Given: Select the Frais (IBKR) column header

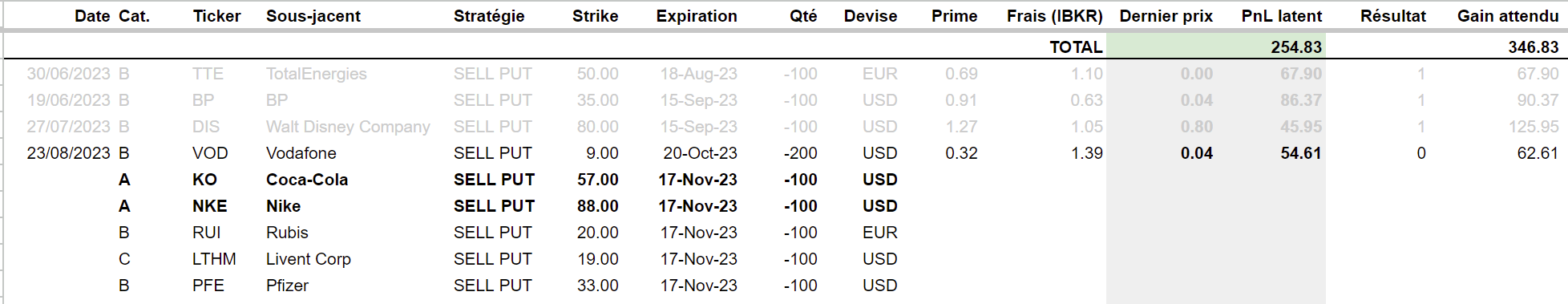Looking at the screenshot, I should pos(1055,16).
